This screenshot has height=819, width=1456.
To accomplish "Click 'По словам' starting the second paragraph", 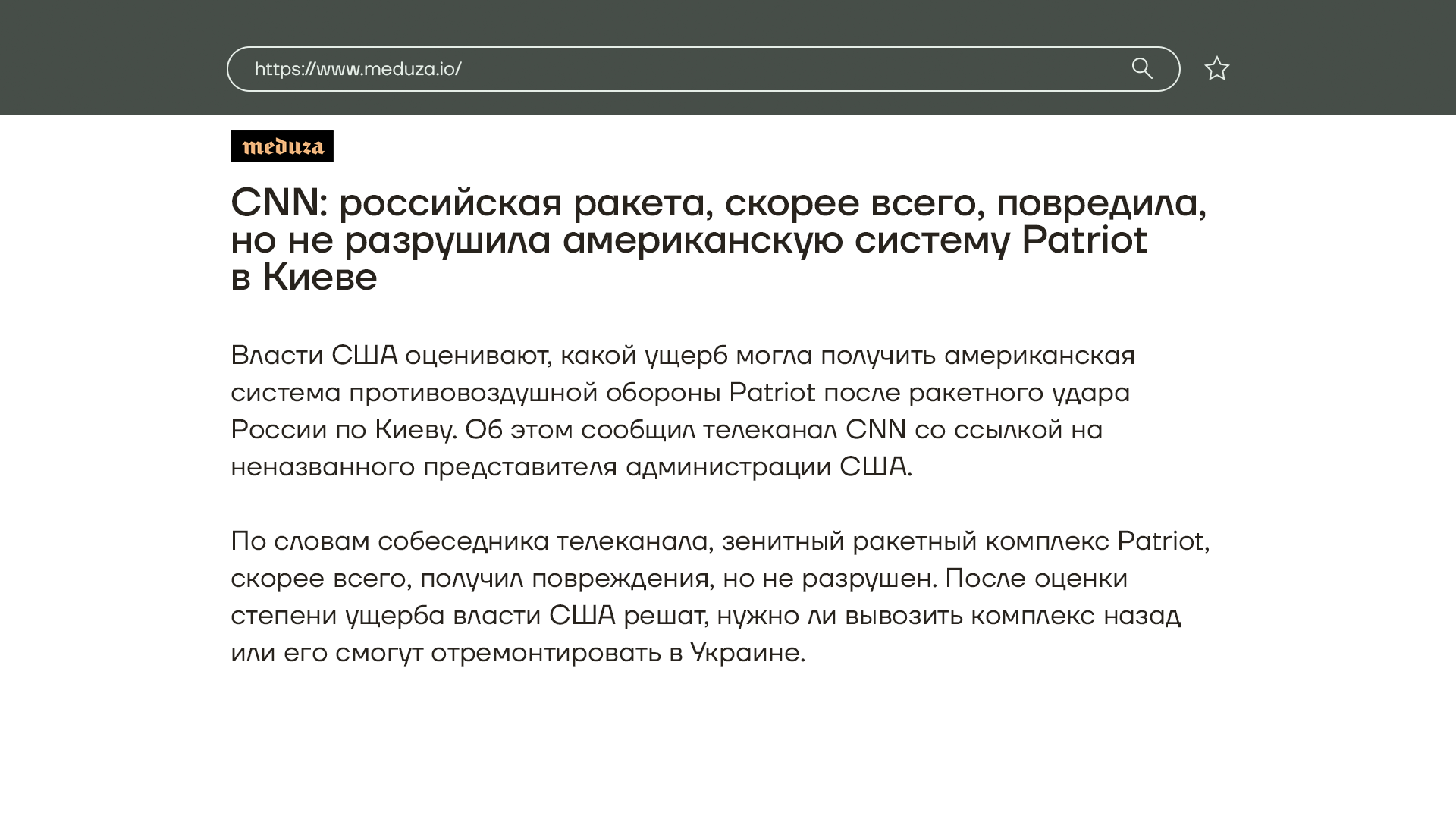I will [300, 541].
